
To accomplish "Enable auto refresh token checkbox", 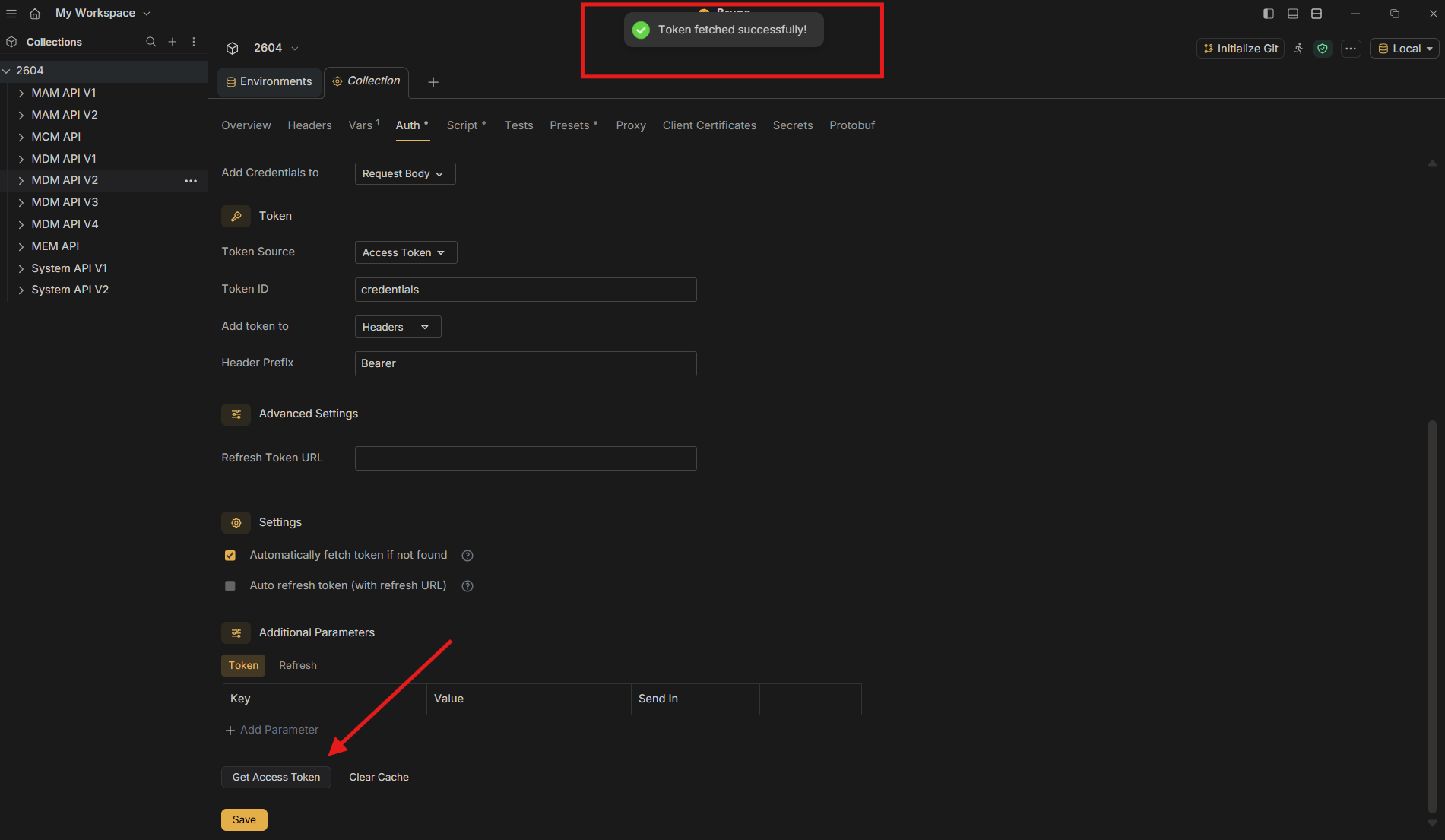I will point(230,586).
